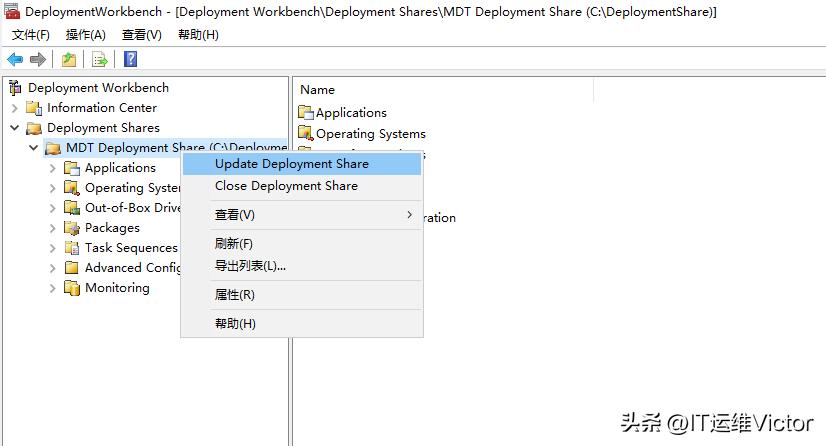Expand the Information Center node
This screenshot has height=446, width=826.
coord(15,108)
